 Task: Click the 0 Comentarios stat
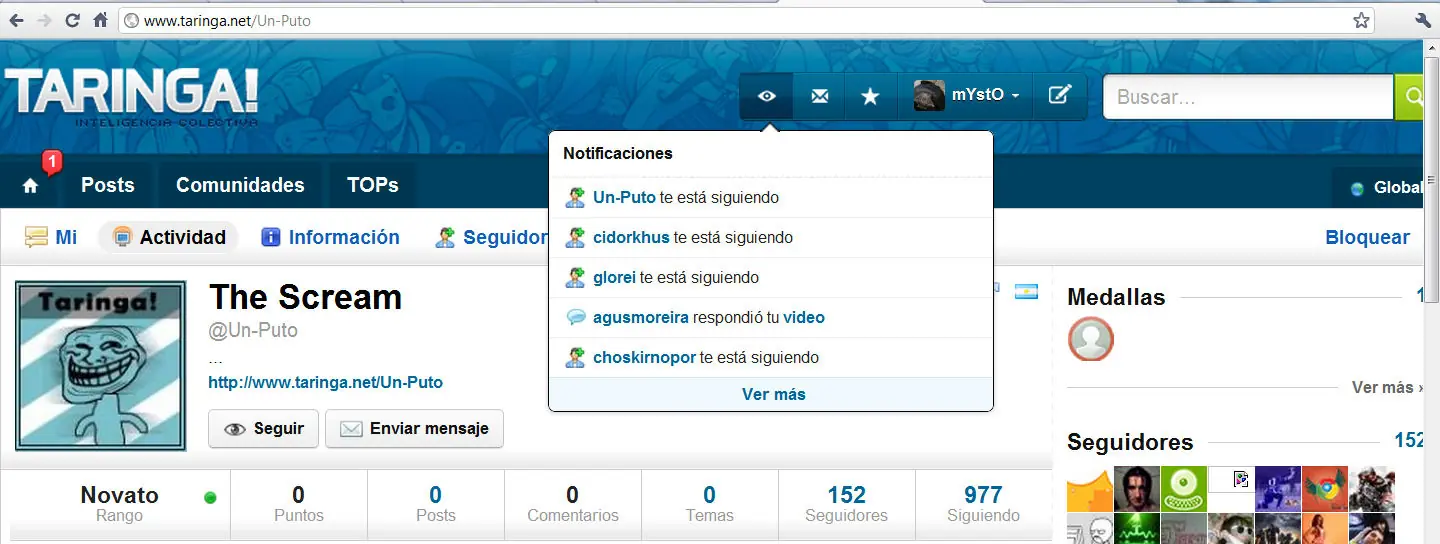(573, 504)
